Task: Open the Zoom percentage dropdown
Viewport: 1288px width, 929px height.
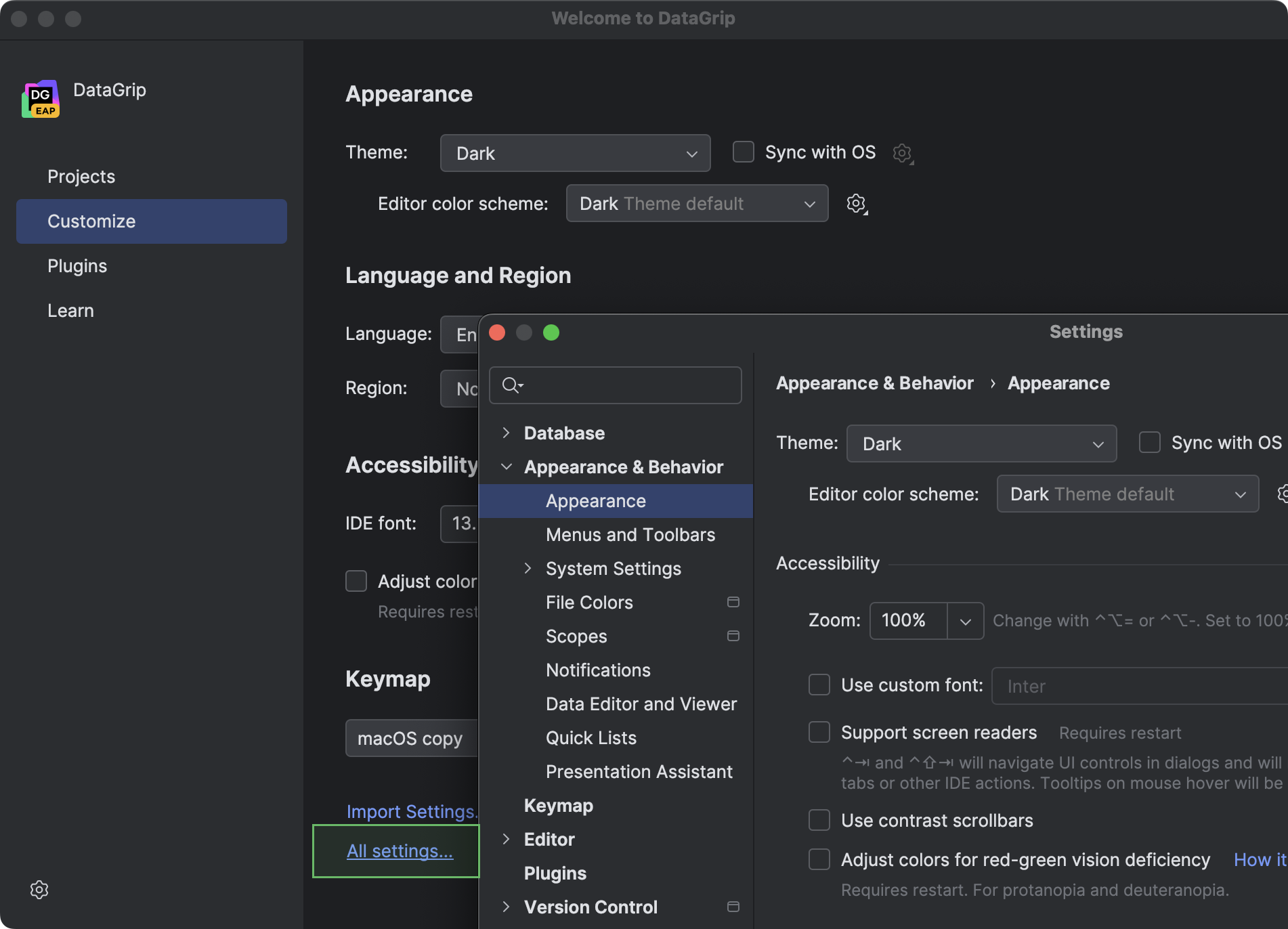Action: pos(965,621)
